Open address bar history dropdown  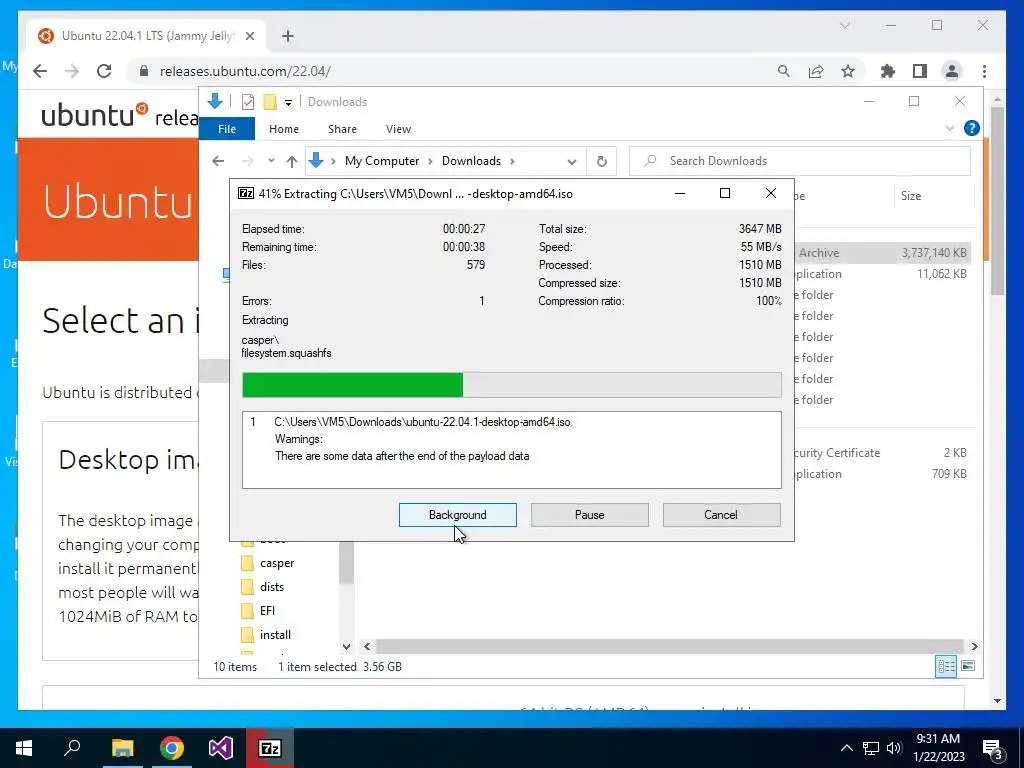point(571,161)
